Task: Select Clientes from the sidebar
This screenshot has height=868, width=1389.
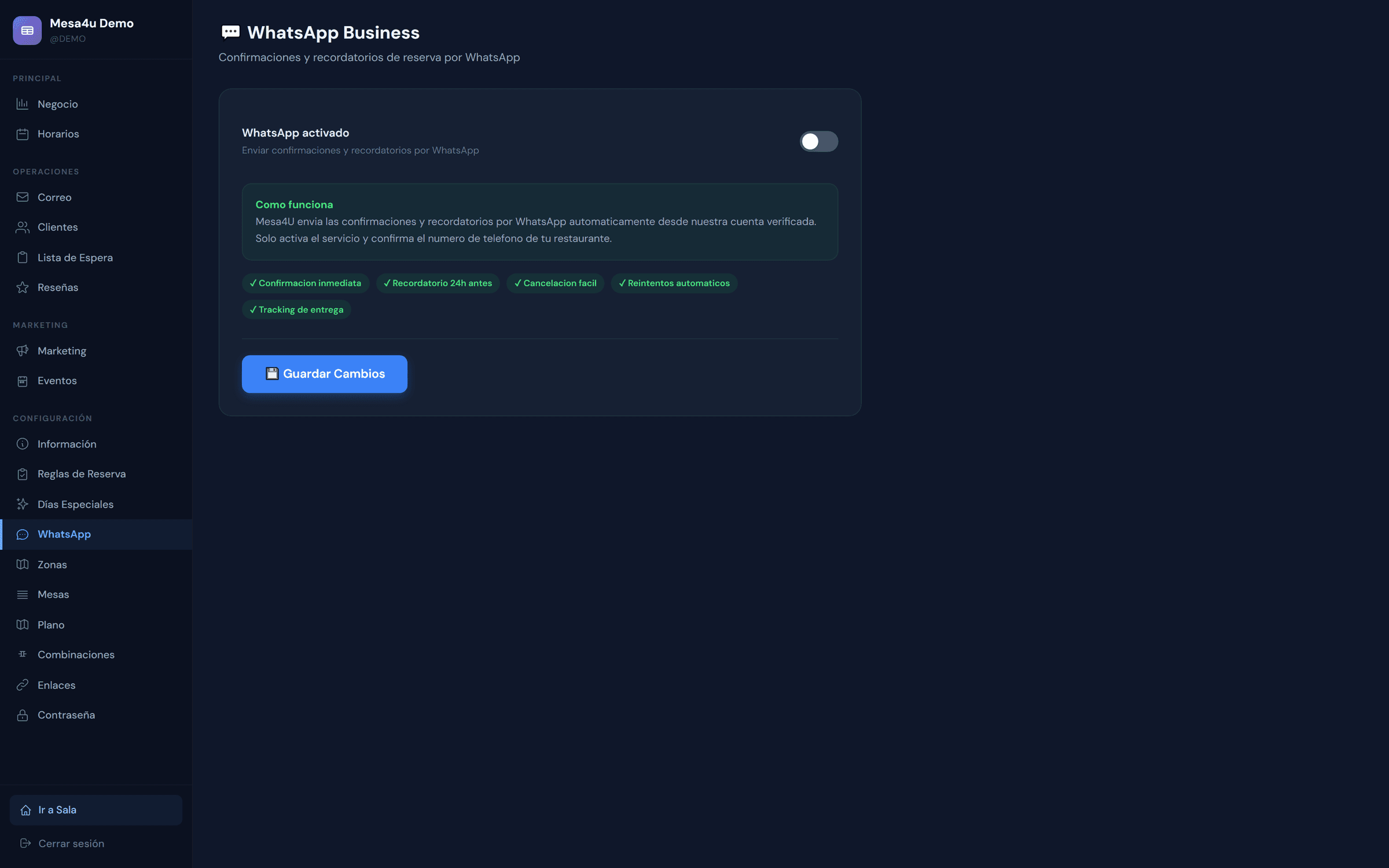Action: coord(96,227)
